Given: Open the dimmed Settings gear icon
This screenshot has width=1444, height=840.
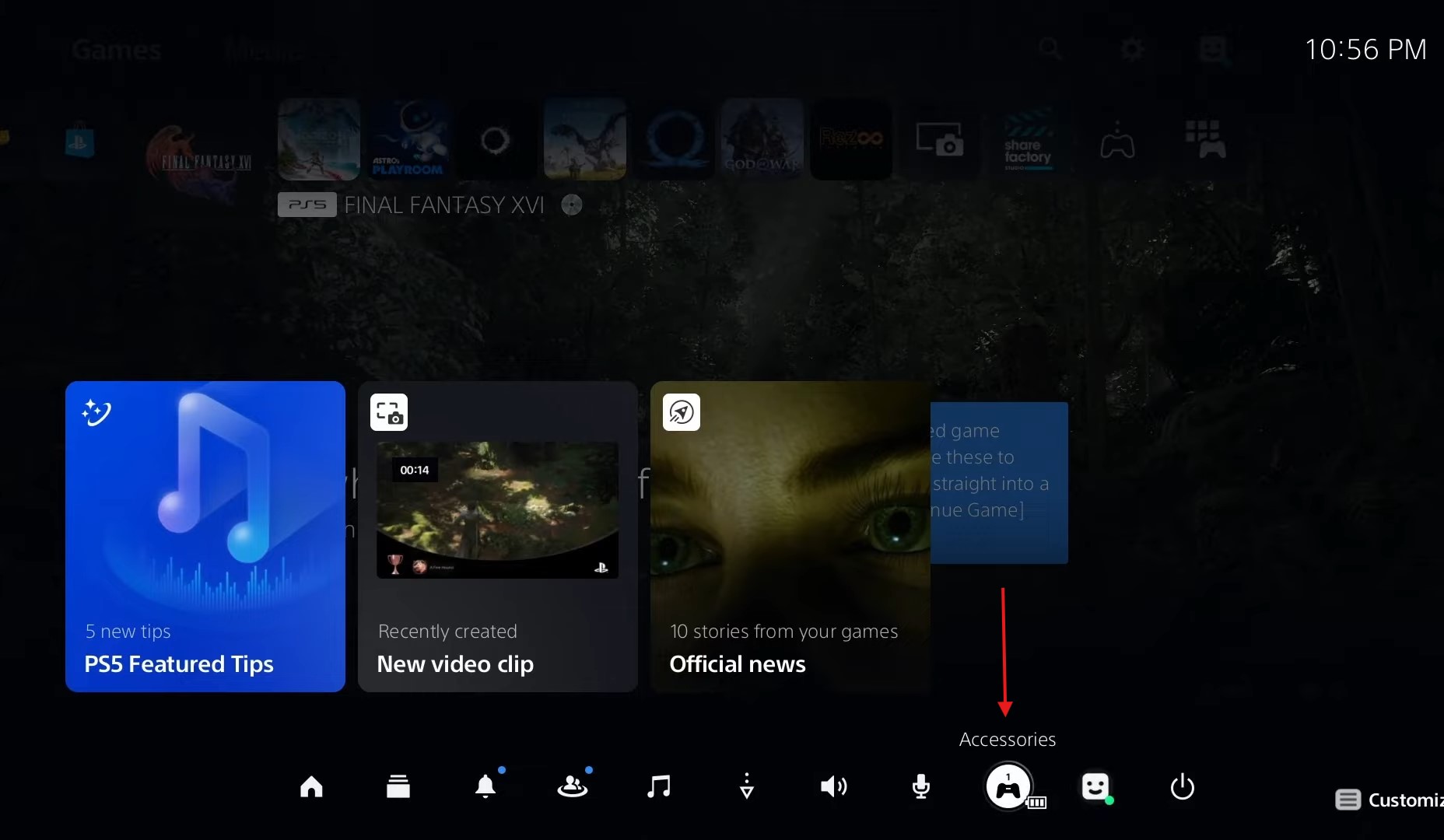Looking at the screenshot, I should 1132,49.
